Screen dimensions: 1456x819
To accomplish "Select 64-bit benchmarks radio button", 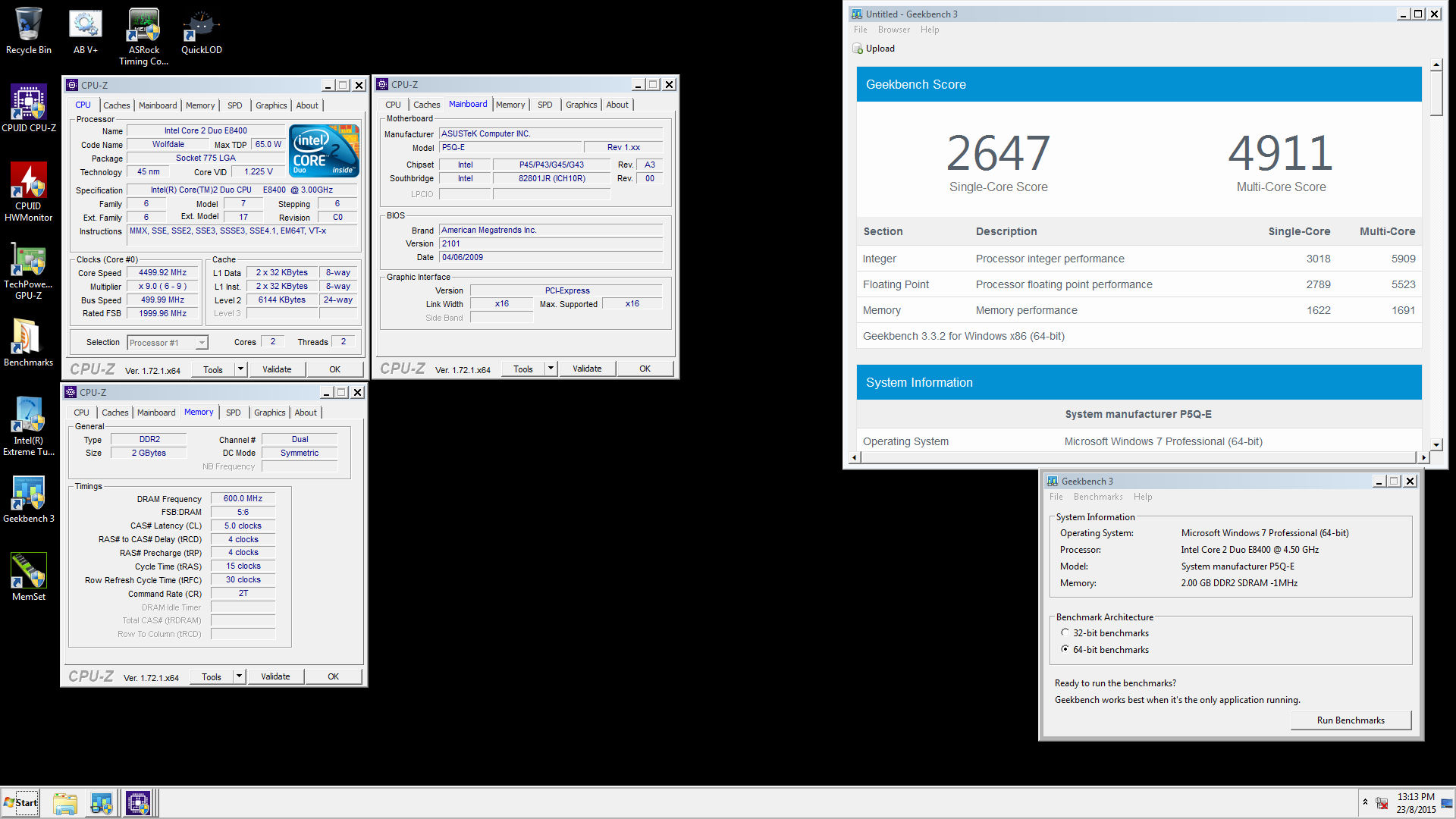I will click(1065, 649).
